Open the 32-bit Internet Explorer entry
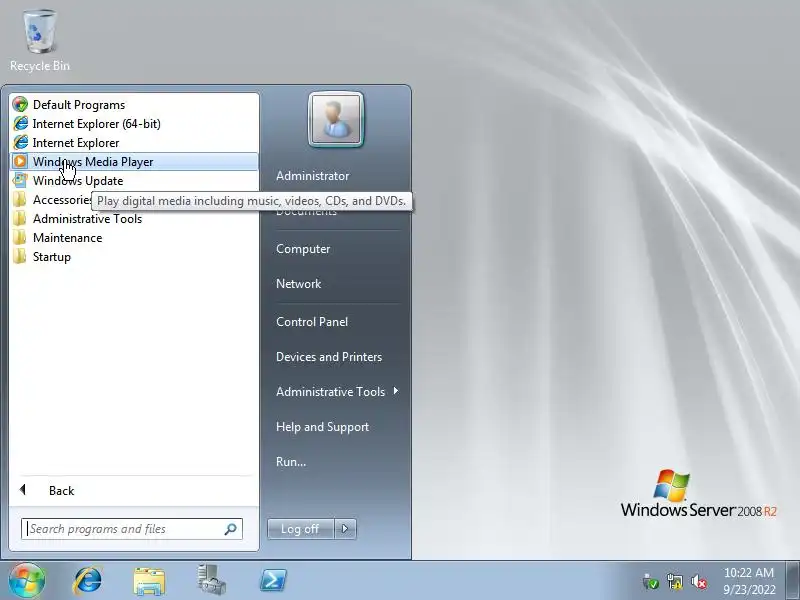 (134, 143)
